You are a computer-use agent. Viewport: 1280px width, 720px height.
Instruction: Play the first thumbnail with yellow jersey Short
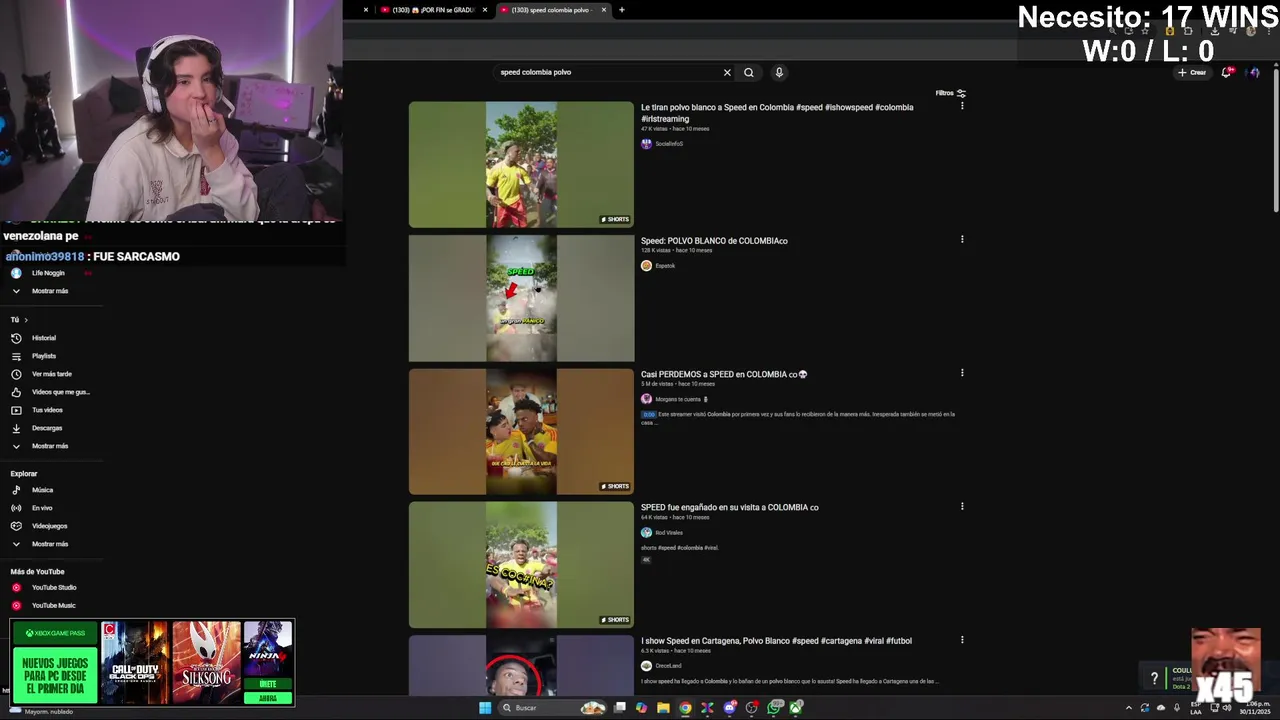click(x=521, y=164)
